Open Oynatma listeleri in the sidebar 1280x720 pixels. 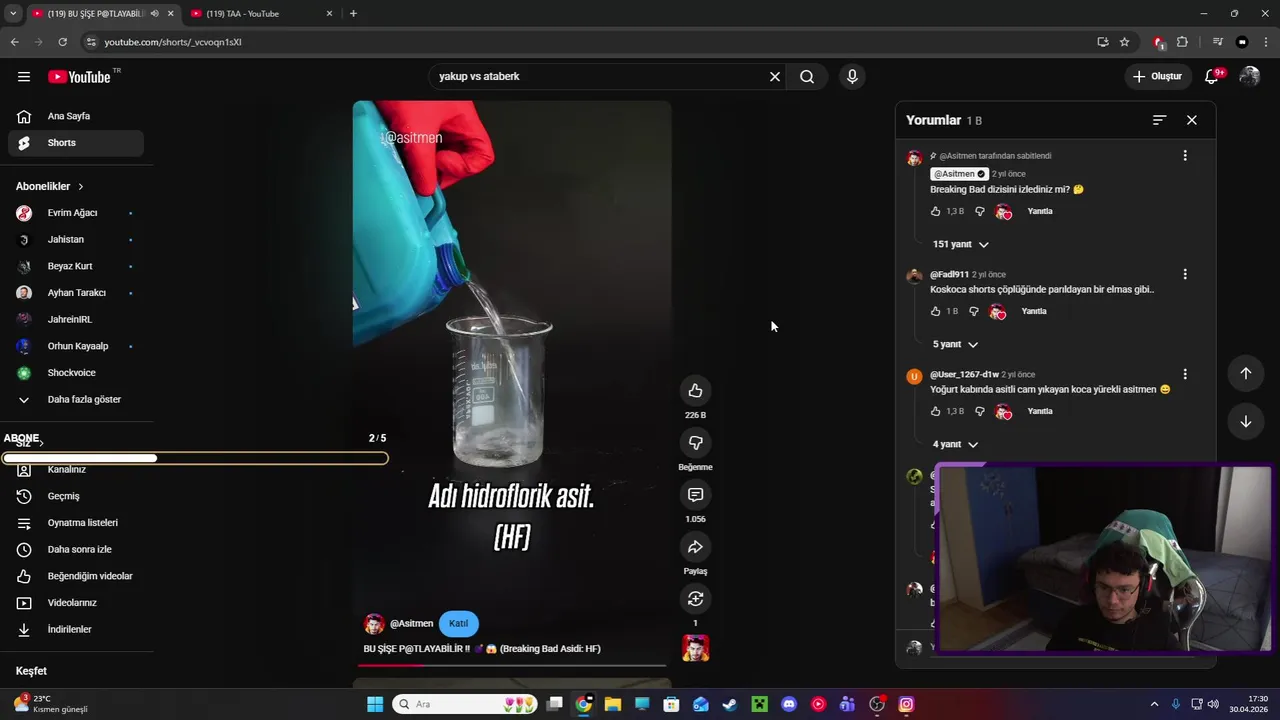[76, 523]
